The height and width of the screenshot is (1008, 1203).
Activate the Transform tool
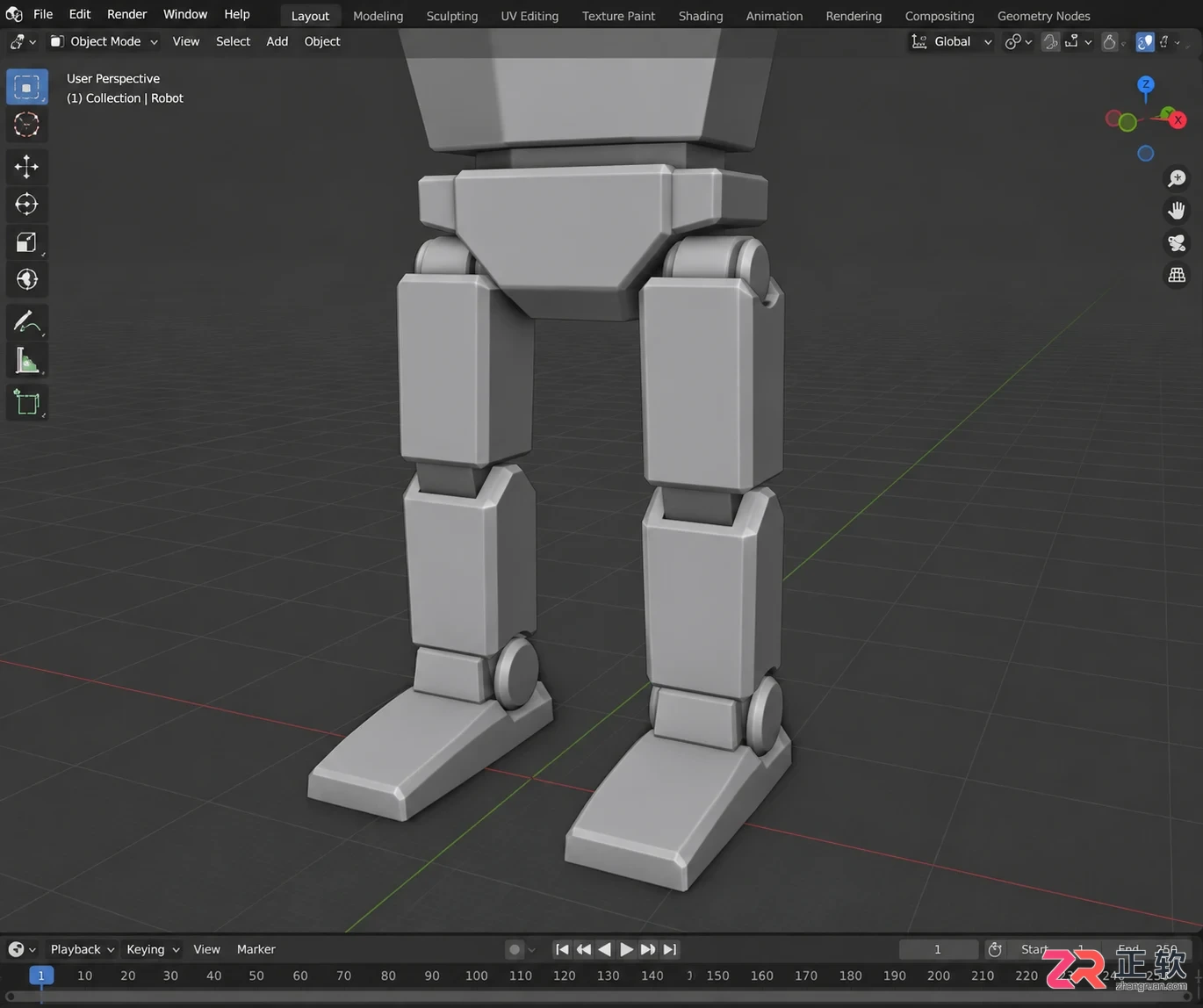(26, 279)
